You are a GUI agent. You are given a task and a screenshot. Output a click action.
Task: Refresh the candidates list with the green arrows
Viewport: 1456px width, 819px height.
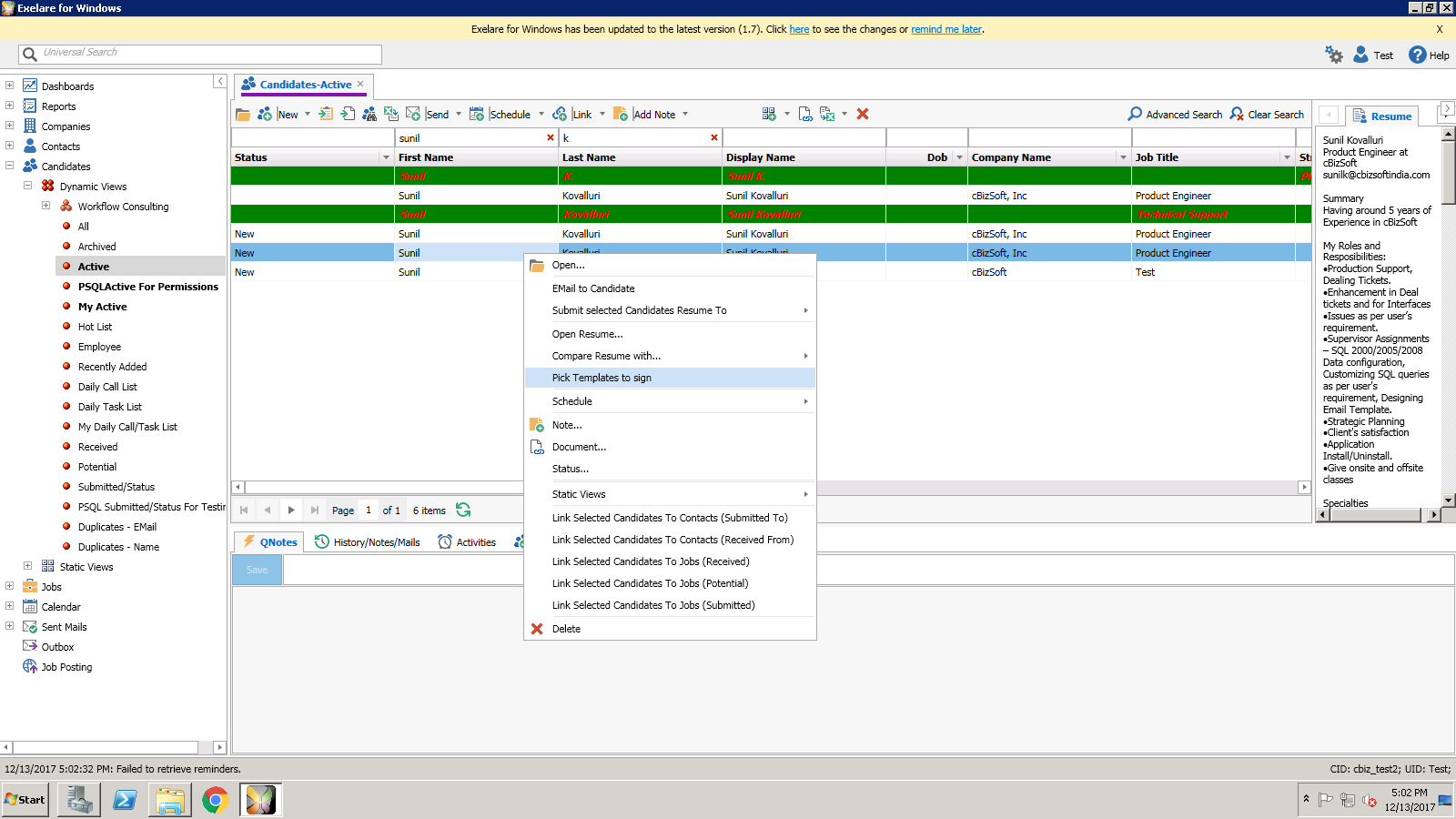click(463, 510)
